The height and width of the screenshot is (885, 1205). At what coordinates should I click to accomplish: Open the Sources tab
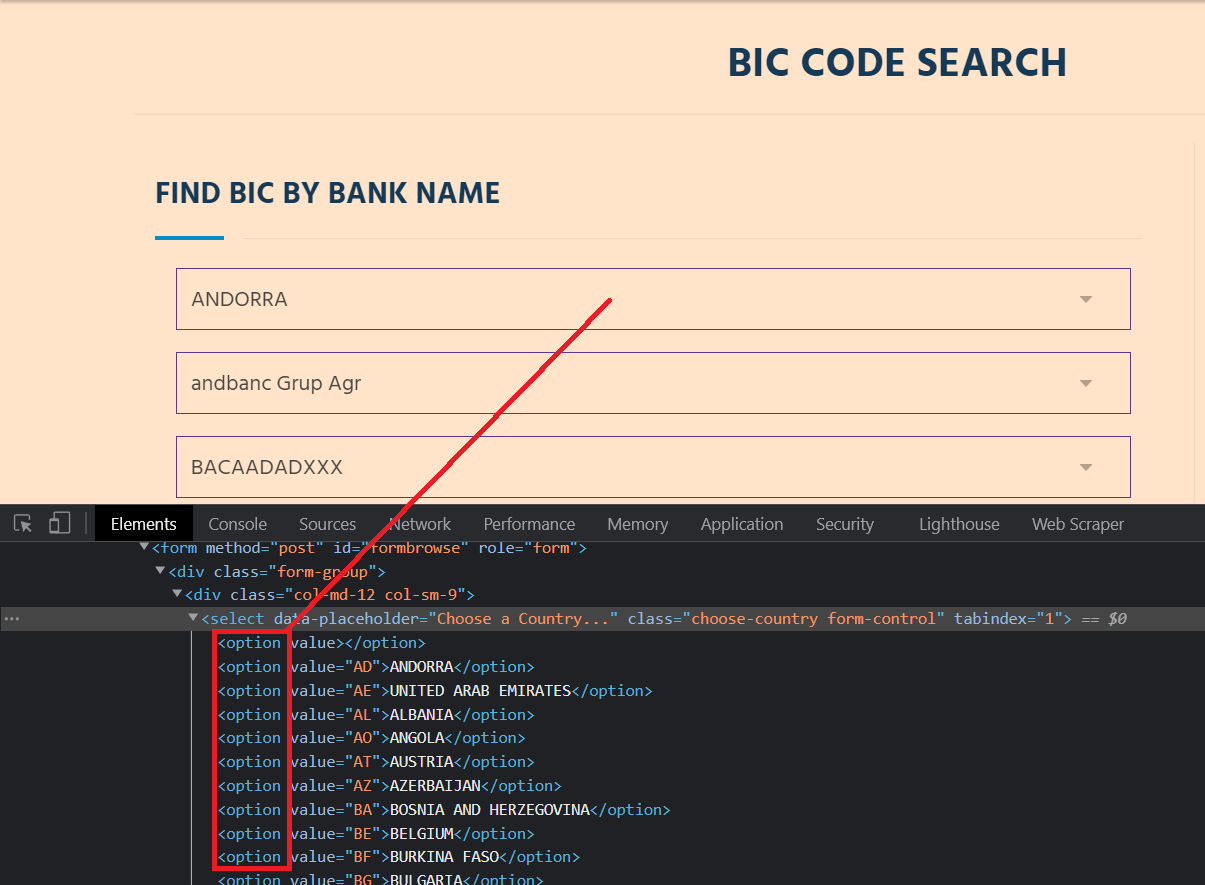[327, 524]
